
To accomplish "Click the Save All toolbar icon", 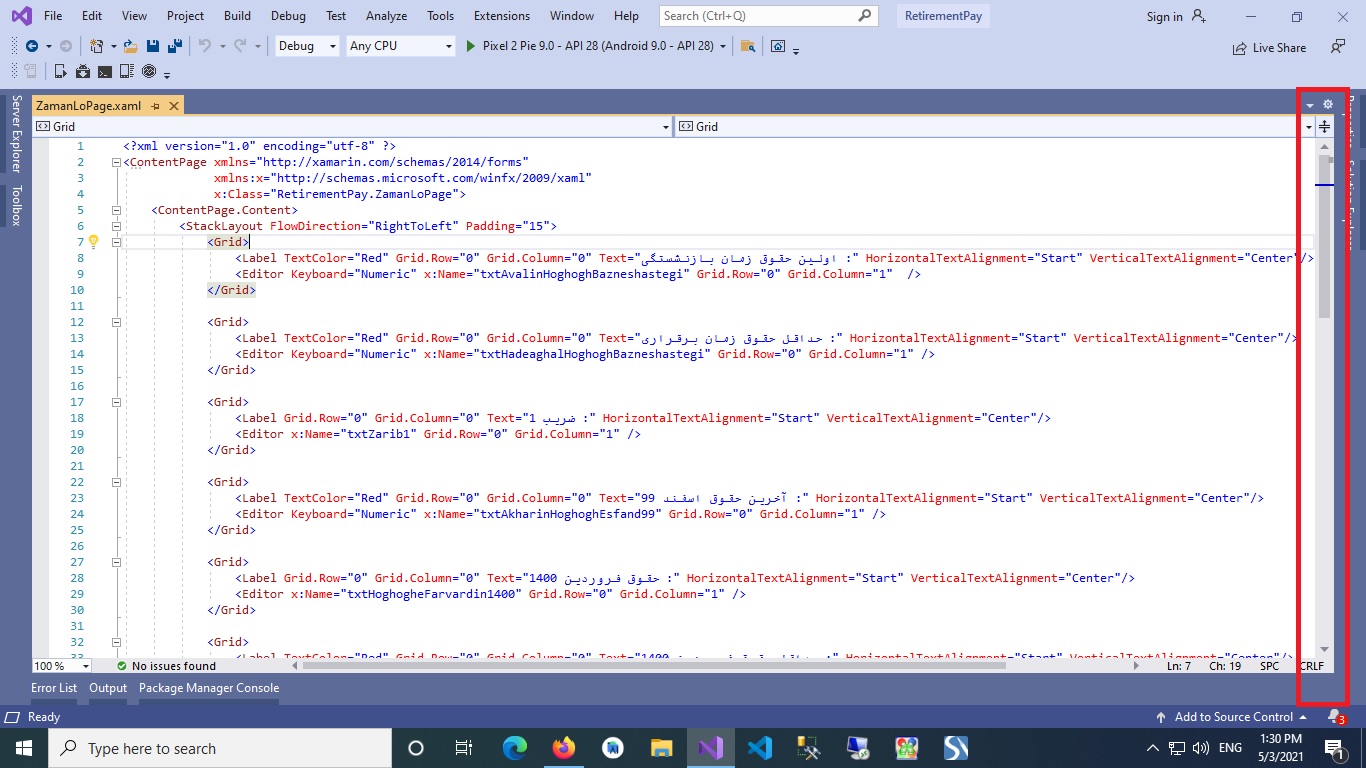I will (174, 46).
